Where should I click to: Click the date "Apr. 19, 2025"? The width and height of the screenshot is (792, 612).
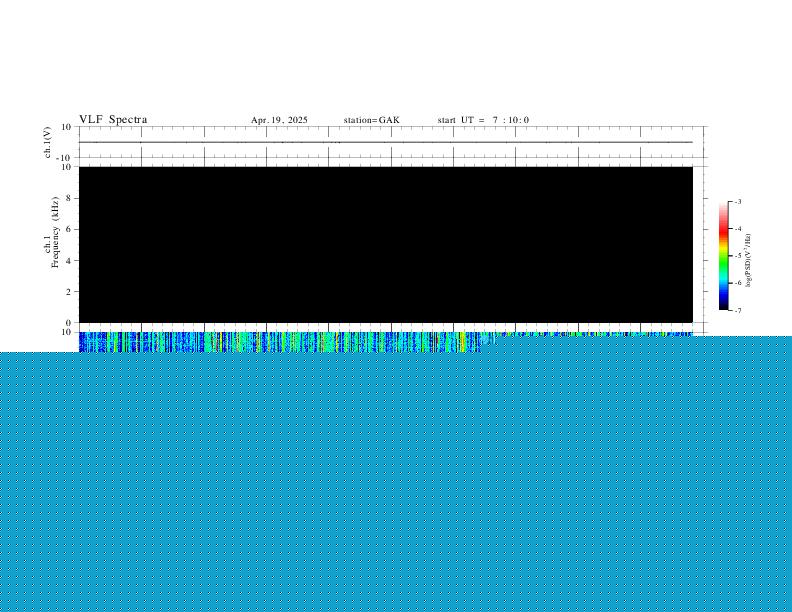pyautogui.click(x=279, y=120)
